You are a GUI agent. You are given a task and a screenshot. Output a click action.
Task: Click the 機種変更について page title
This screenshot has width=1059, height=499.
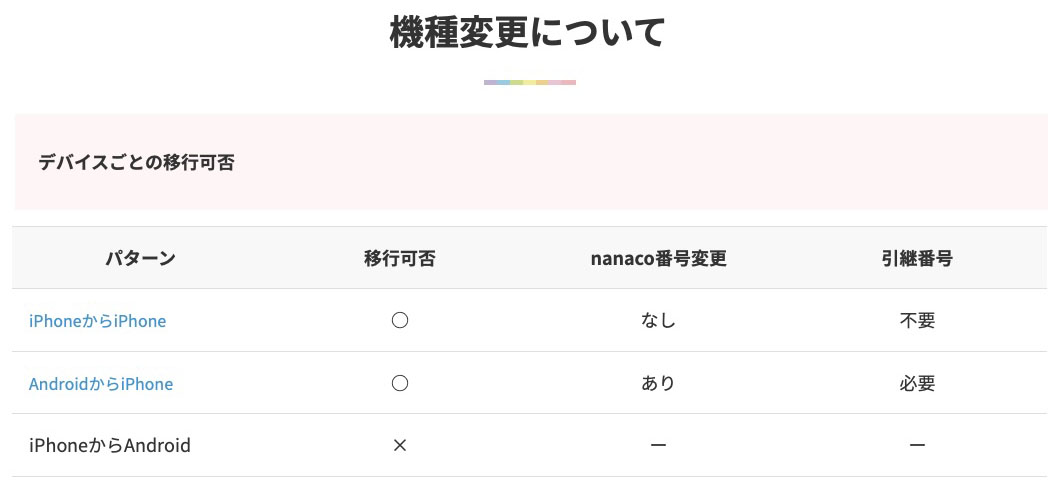pyautogui.click(x=528, y=33)
